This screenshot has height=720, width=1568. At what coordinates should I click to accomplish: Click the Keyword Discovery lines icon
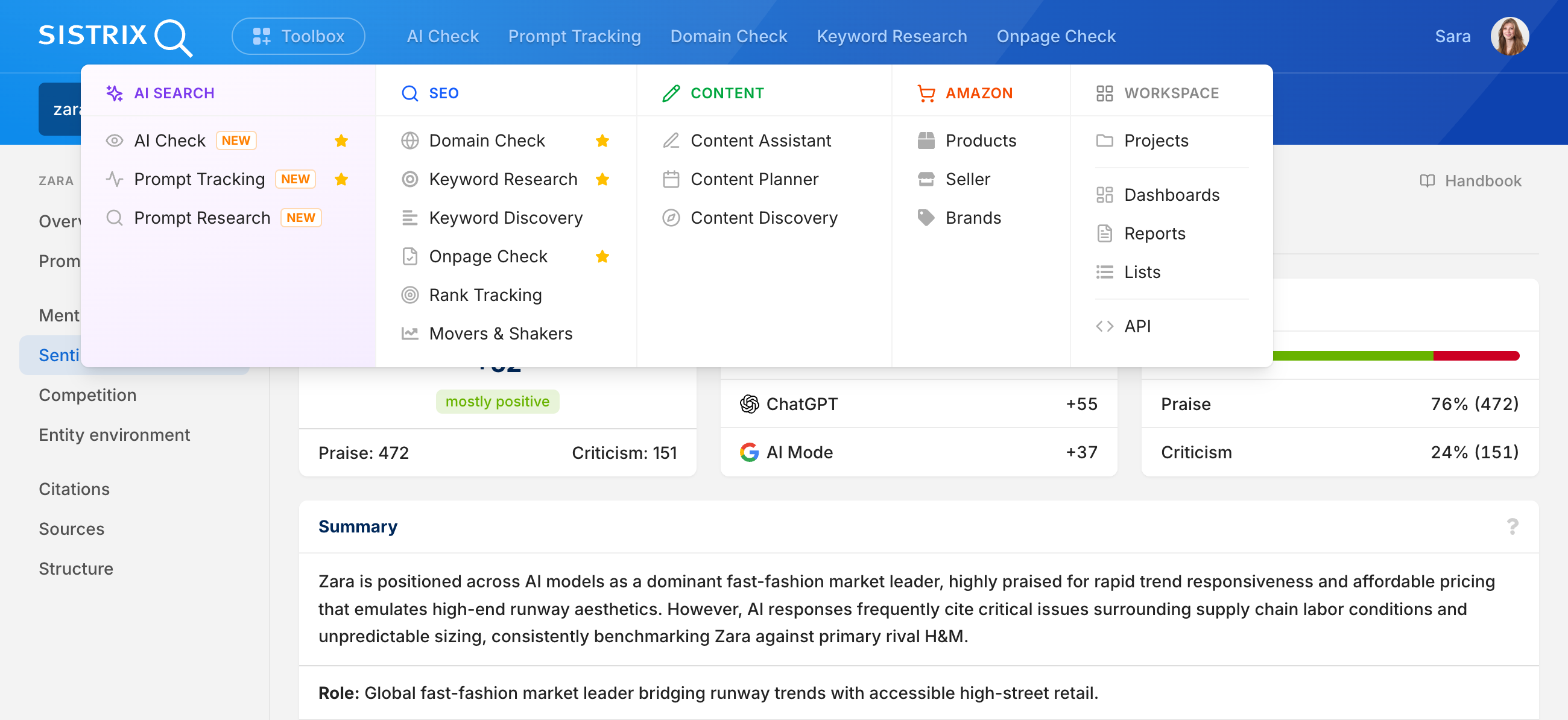pos(410,218)
